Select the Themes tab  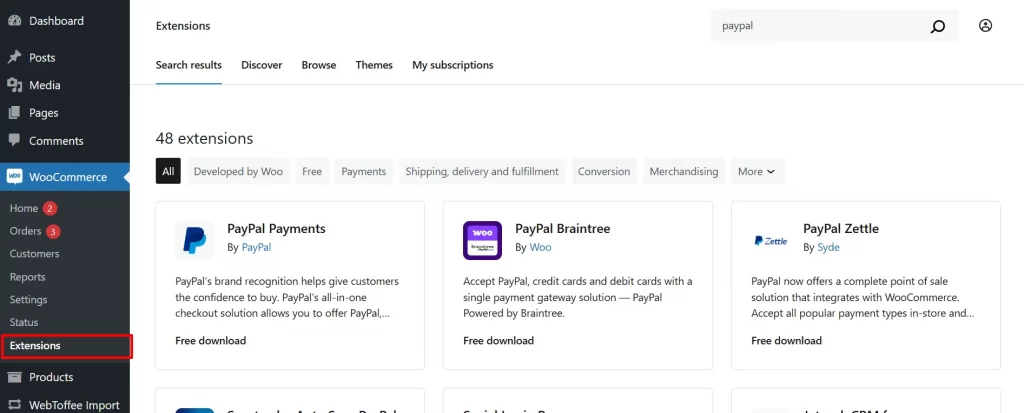click(374, 65)
